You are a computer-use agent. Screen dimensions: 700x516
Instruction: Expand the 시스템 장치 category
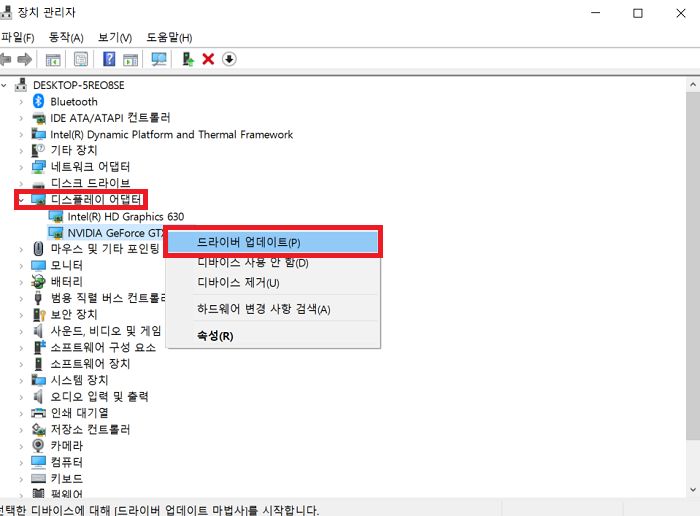21,380
